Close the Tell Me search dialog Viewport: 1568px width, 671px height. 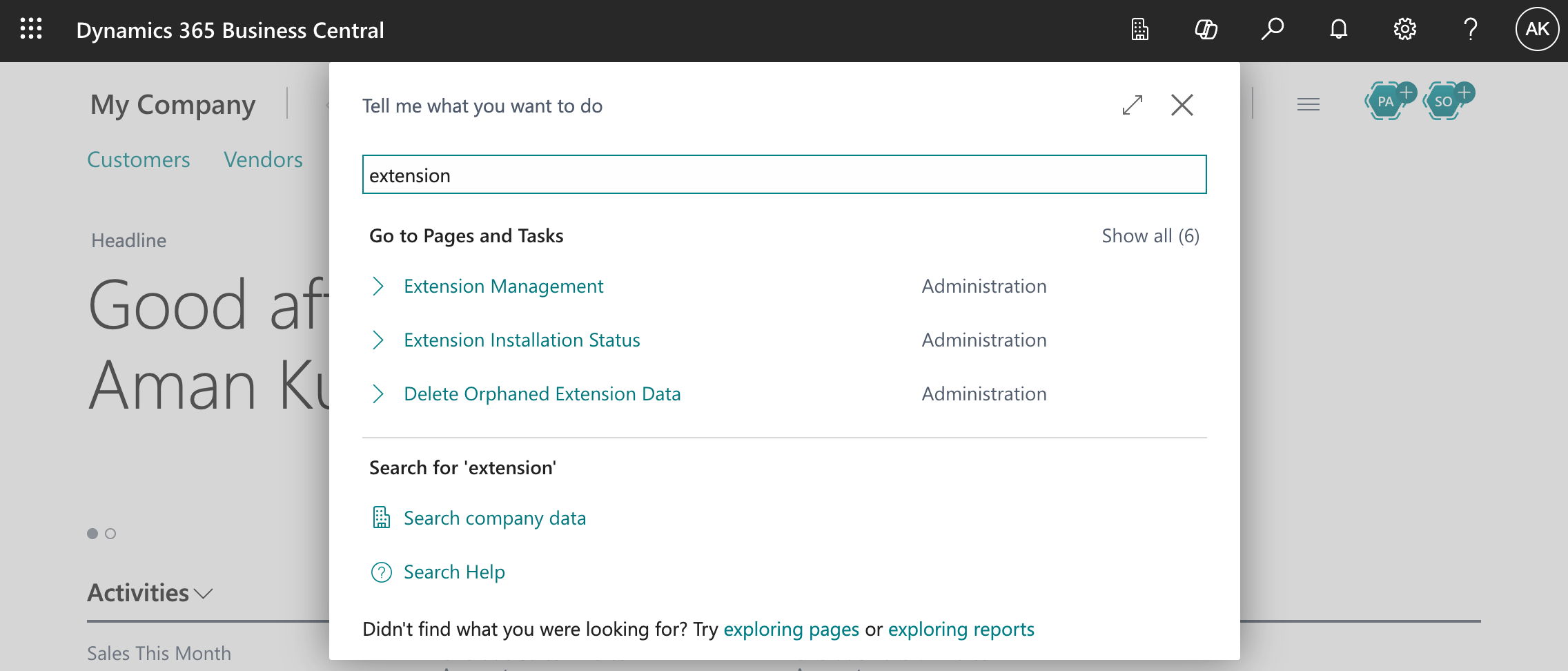pos(1182,105)
